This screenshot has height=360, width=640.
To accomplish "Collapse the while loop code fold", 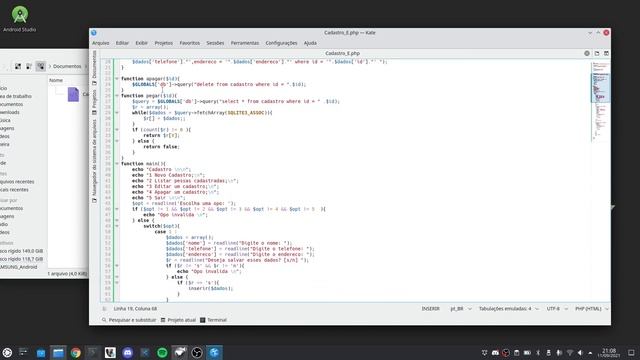I will (x=117, y=112).
